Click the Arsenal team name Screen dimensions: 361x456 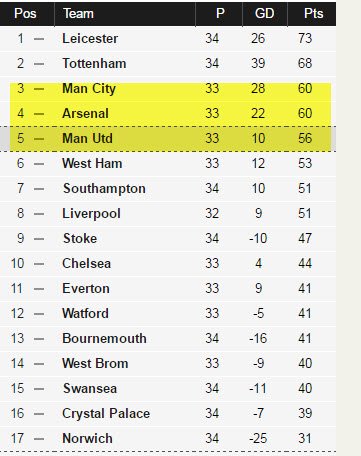(85, 113)
